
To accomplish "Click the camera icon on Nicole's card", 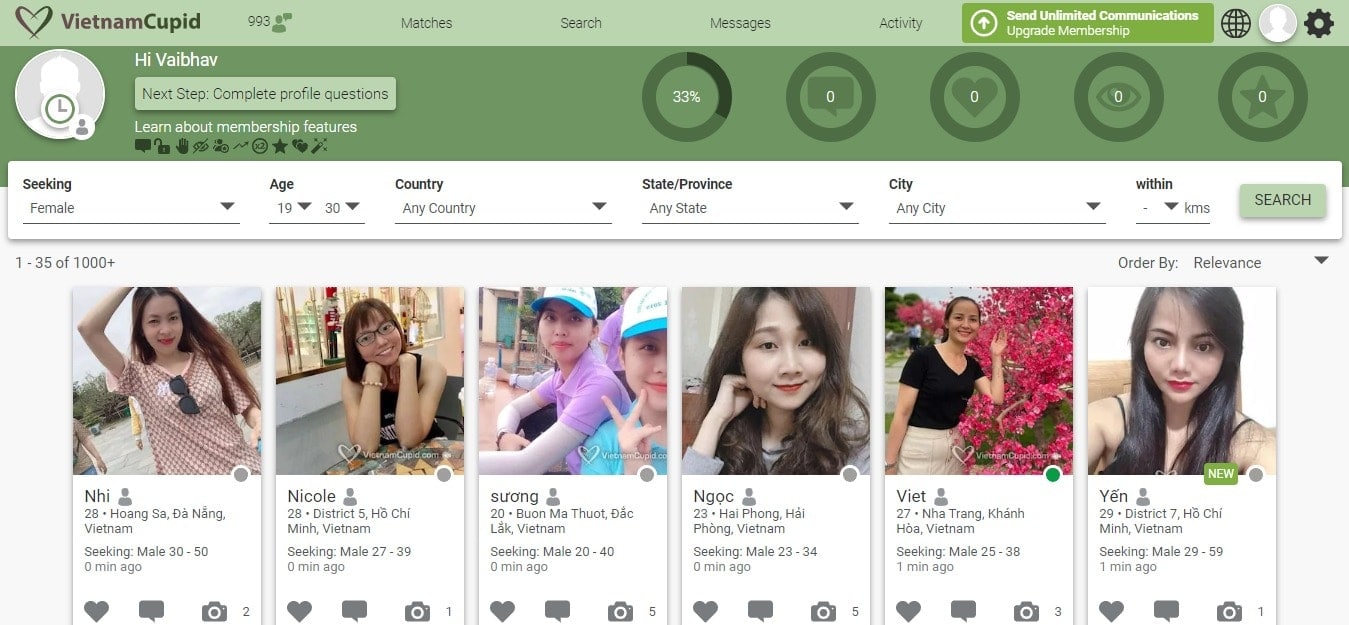I will pos(417,611).
